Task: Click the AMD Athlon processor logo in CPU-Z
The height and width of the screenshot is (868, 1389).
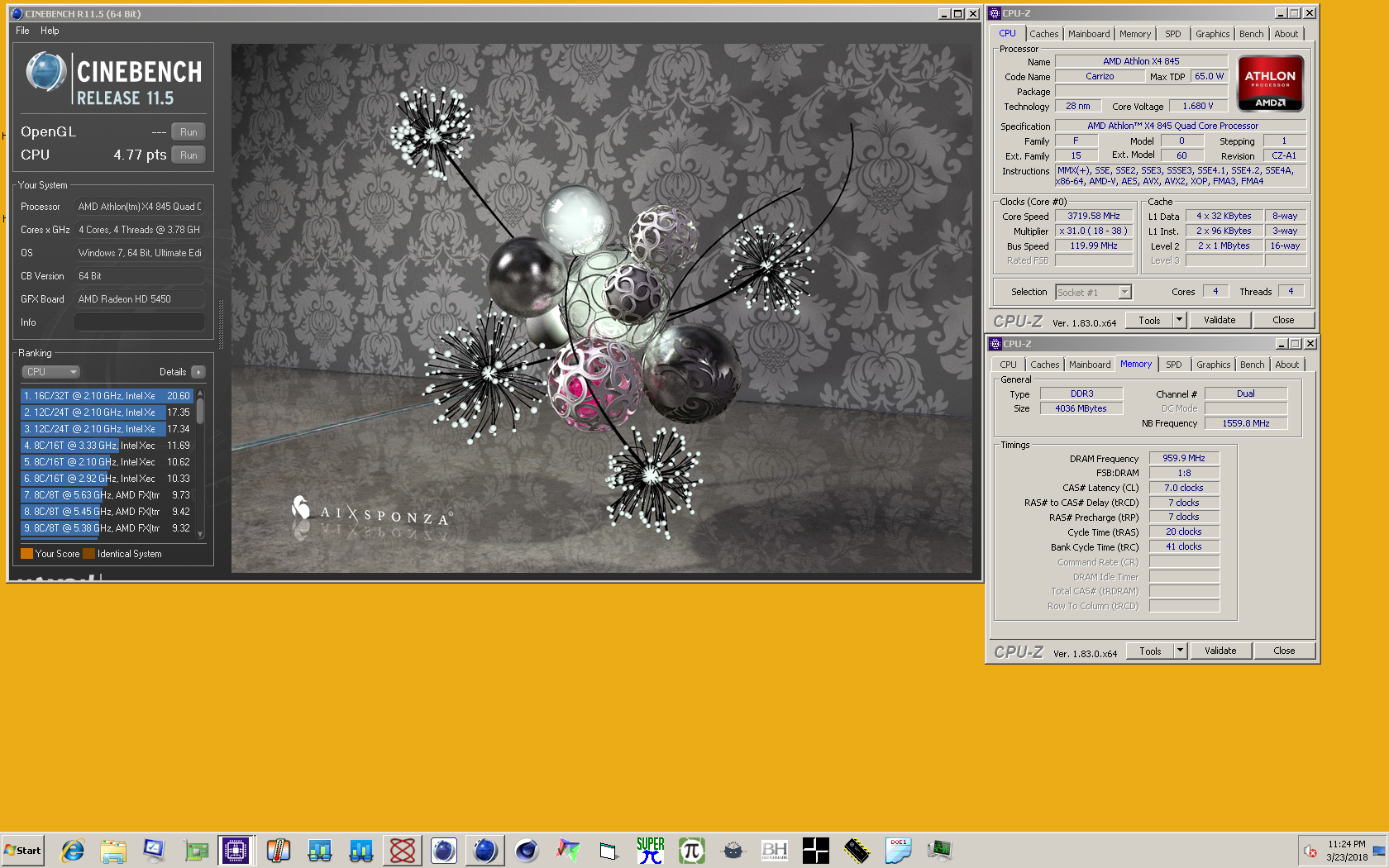Action: coord(1270,83)
